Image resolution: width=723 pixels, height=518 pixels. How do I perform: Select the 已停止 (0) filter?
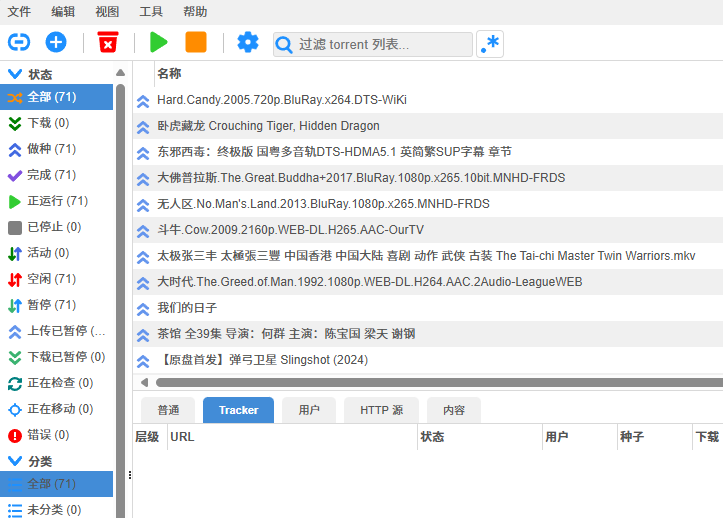click(x=54, y=227)
